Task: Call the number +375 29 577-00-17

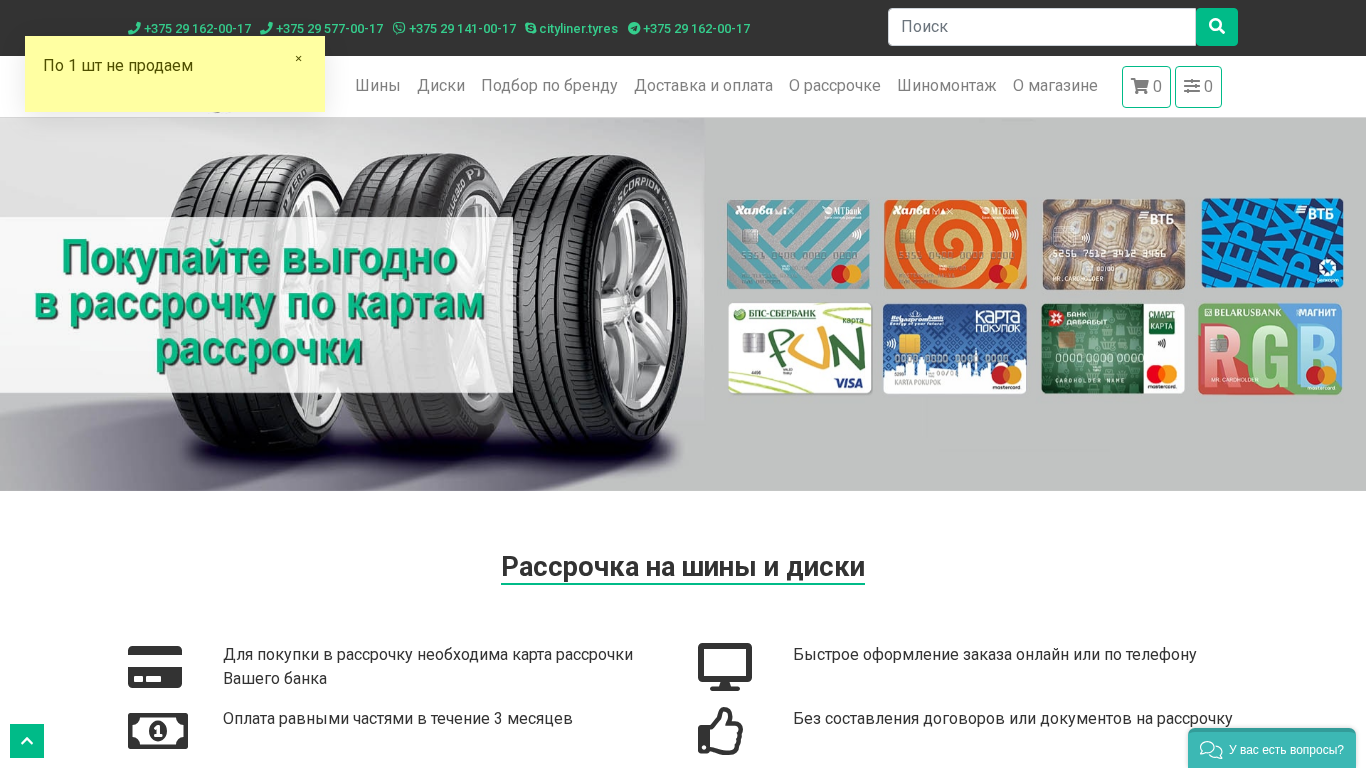Action: point(322,29)
